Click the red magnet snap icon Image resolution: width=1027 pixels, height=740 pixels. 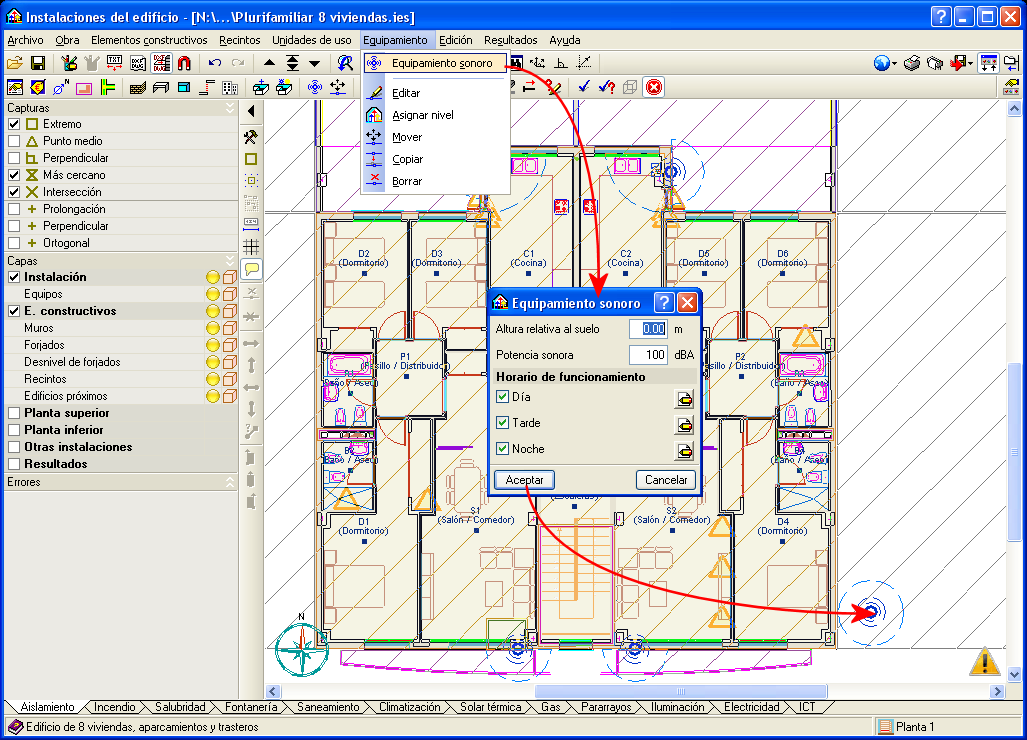point(184,63)
